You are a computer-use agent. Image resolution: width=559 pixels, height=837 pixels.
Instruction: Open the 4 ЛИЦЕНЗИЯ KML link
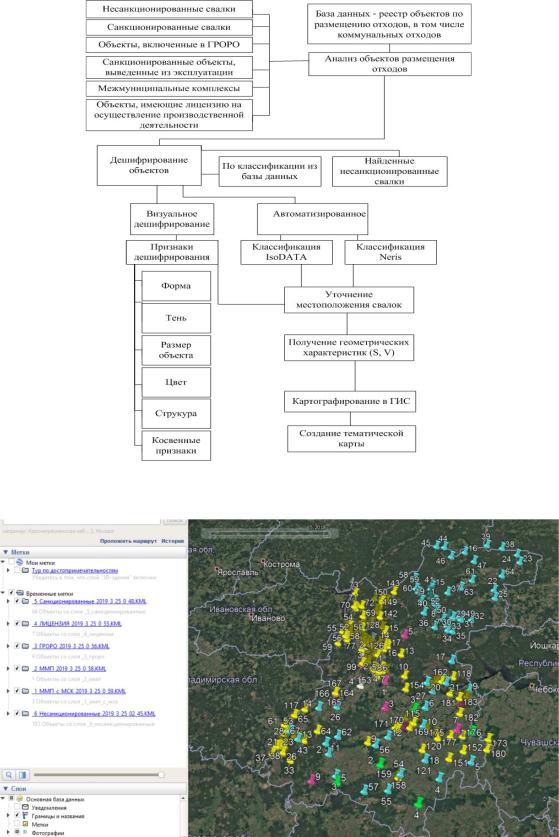pyautogui.click(x=77, y=623)
